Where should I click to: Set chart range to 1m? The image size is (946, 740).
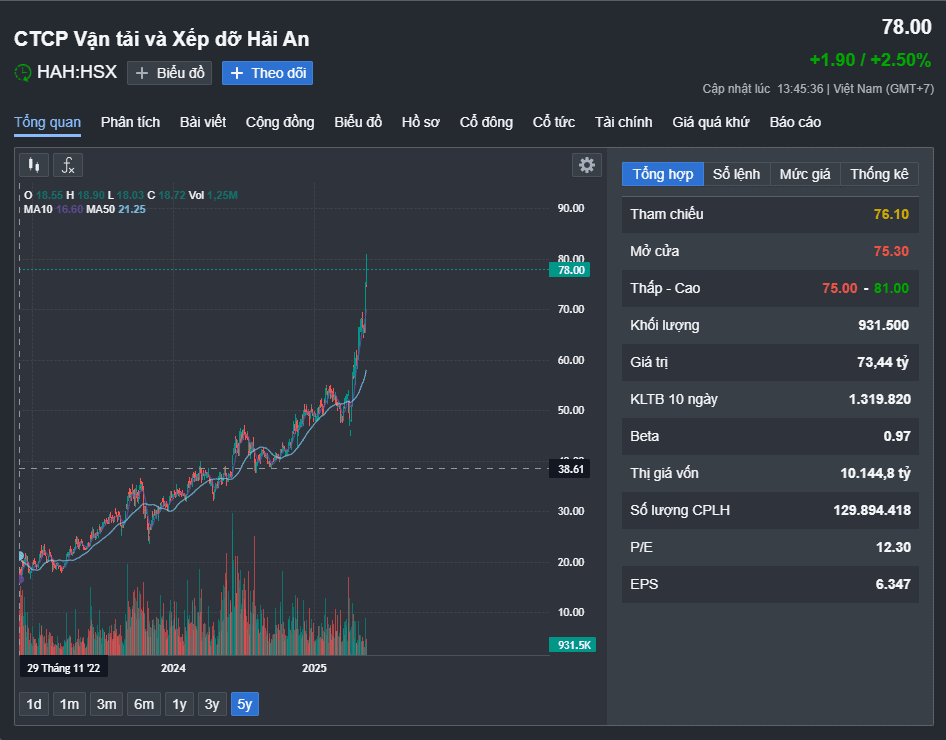[x=69, y=704]
